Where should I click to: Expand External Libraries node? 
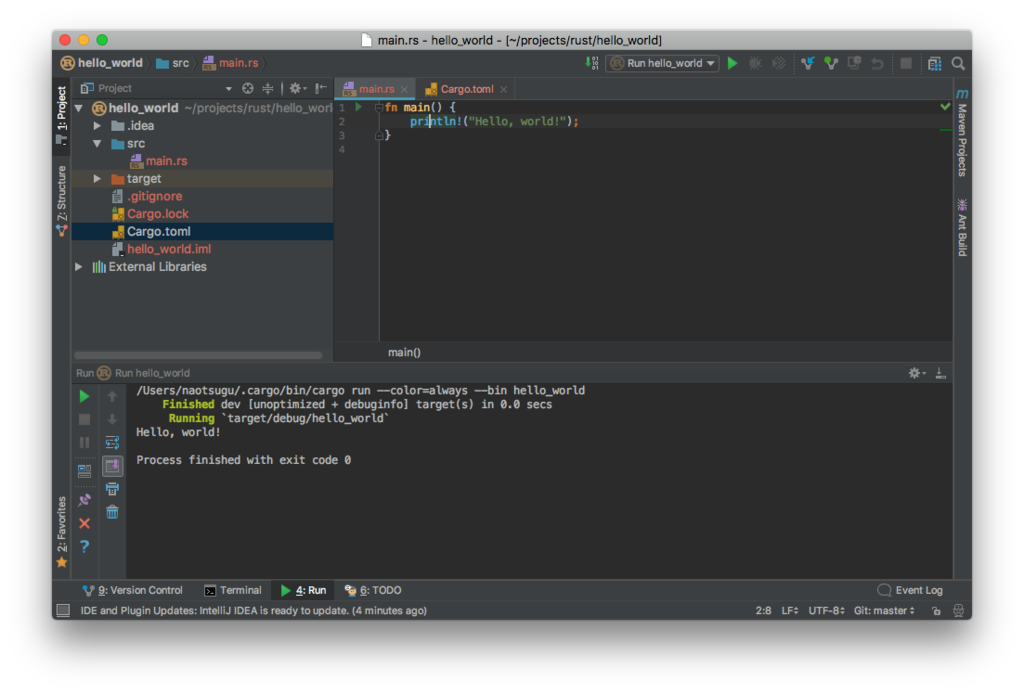point(79,266)
